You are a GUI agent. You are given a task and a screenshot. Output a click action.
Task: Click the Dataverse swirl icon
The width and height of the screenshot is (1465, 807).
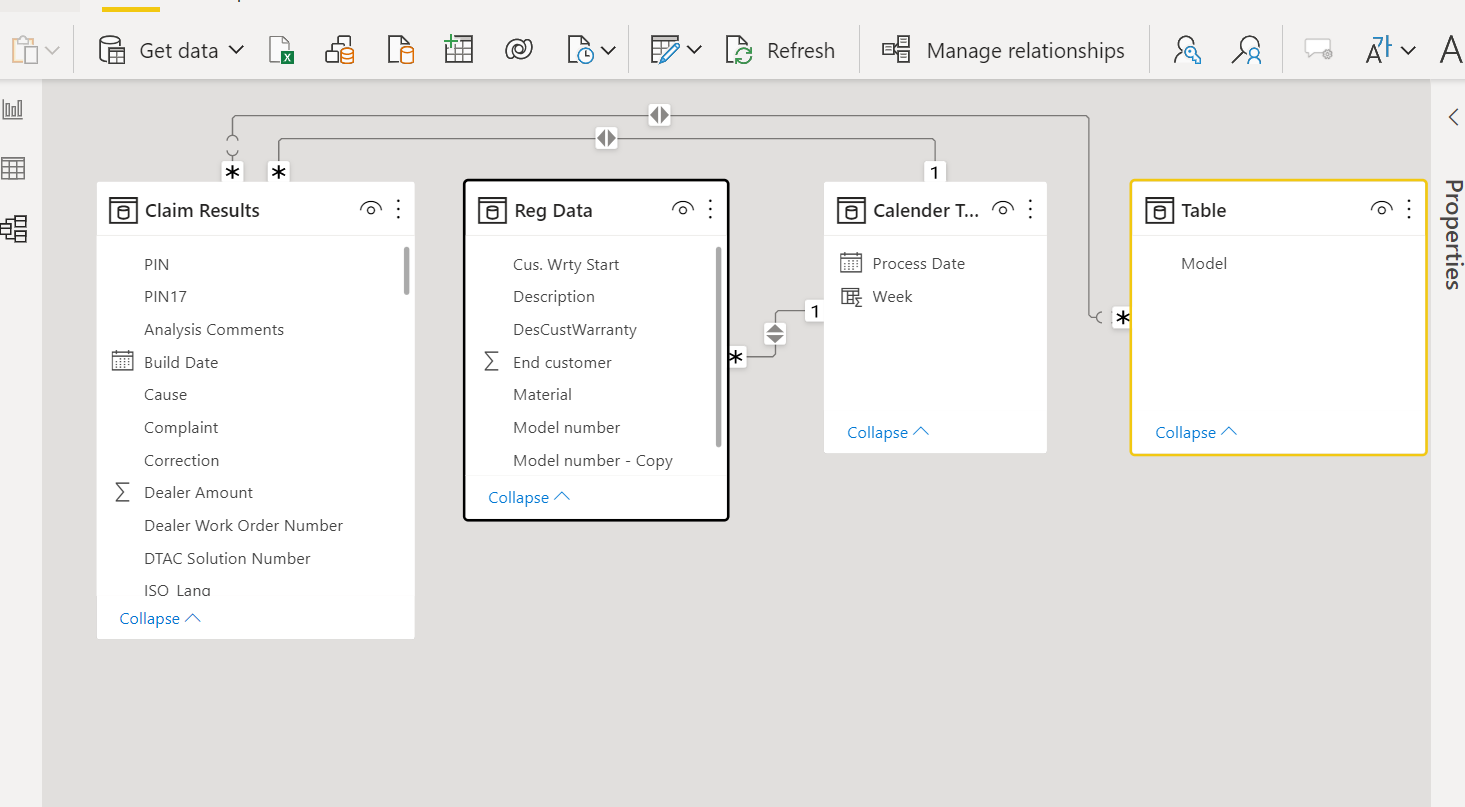point(519,50)
